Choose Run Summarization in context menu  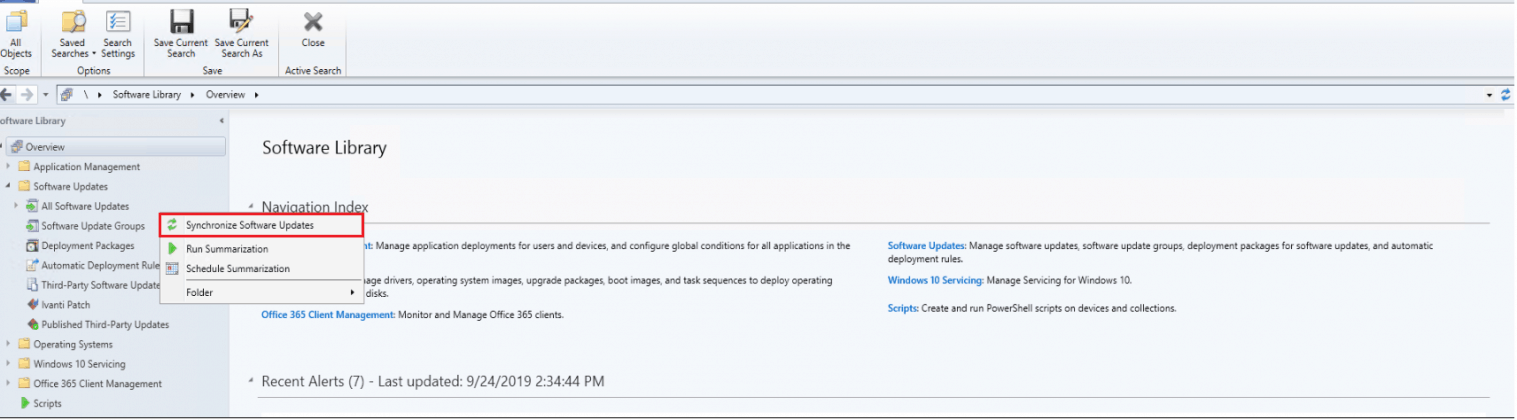pyautogui.click(x=227, y=248)
